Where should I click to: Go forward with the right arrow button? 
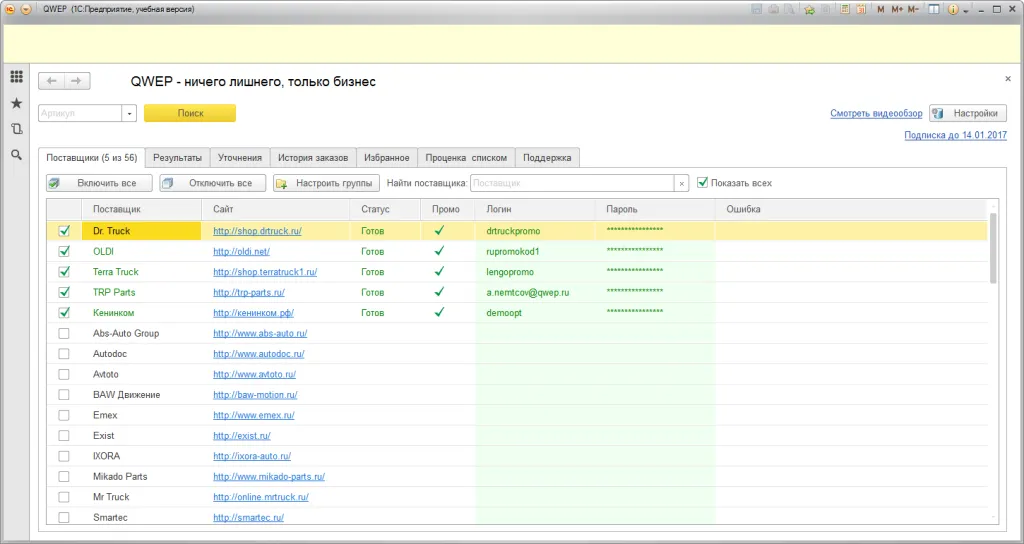tap(77, 81)
